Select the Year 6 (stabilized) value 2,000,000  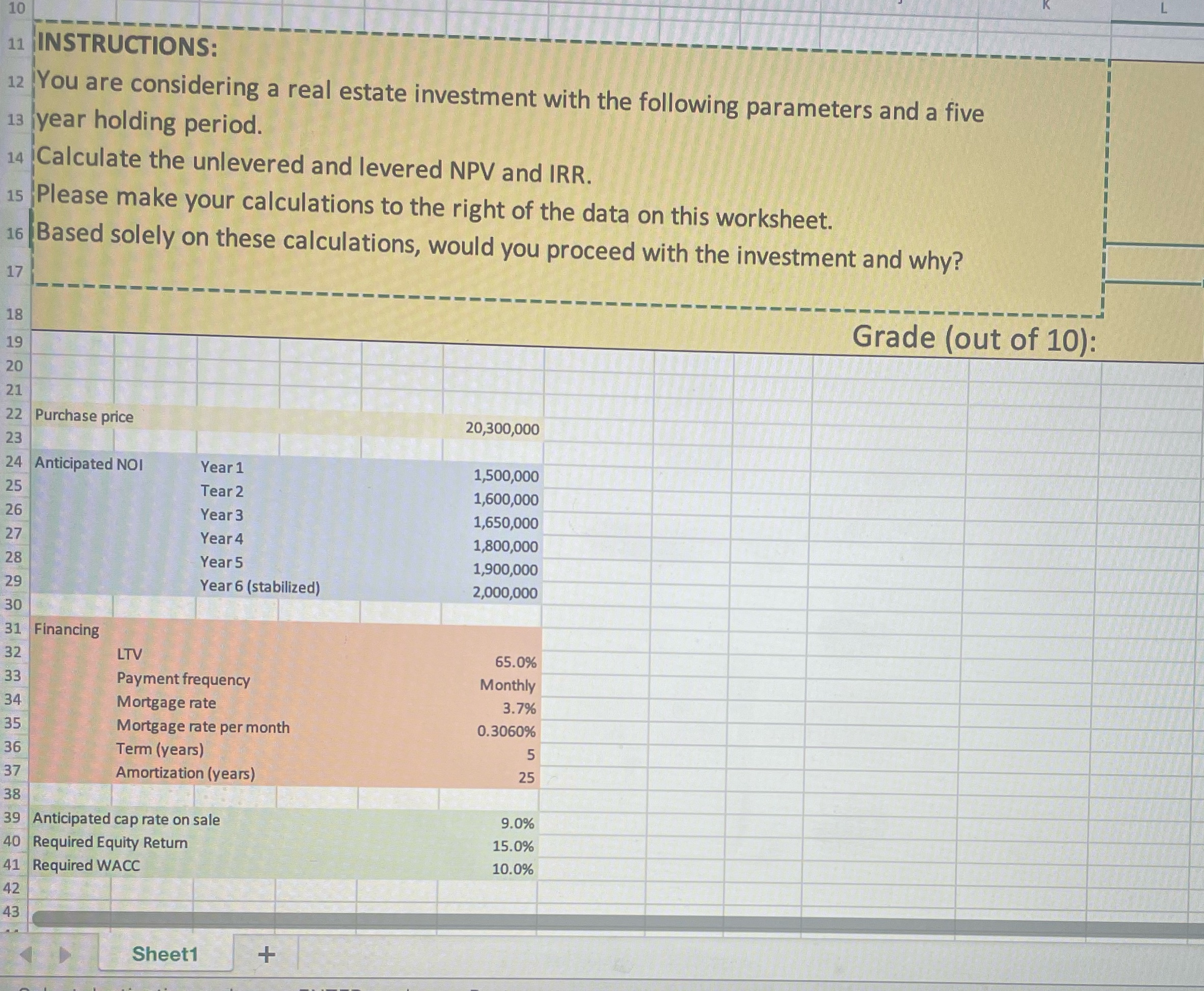click(x=505, y=593)
